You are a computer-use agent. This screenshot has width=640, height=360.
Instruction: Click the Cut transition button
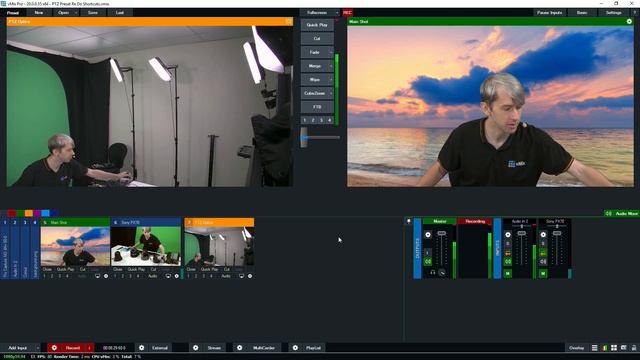point(317,38)
